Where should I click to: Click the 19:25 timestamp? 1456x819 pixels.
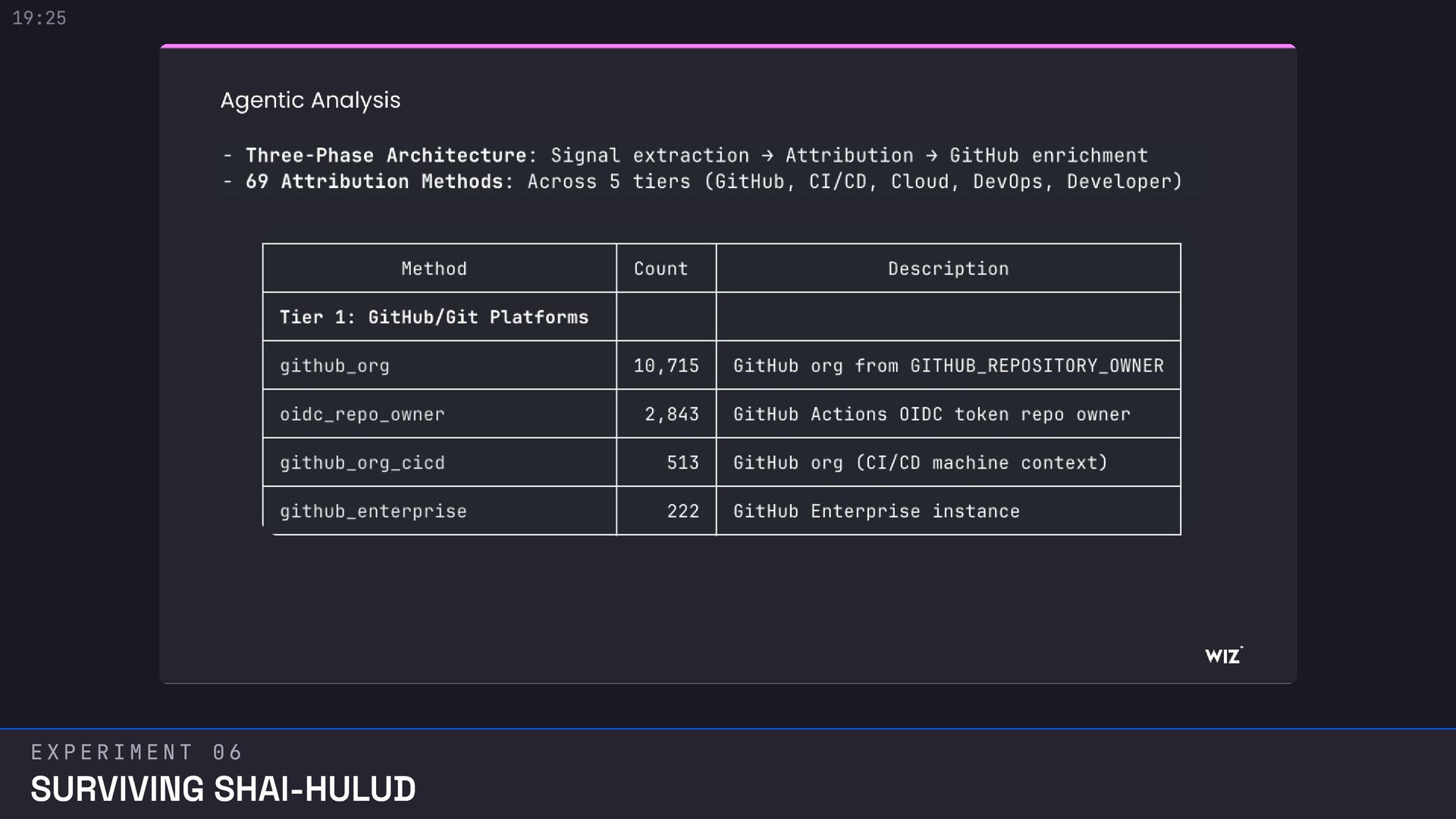click(x=39, y=18)
